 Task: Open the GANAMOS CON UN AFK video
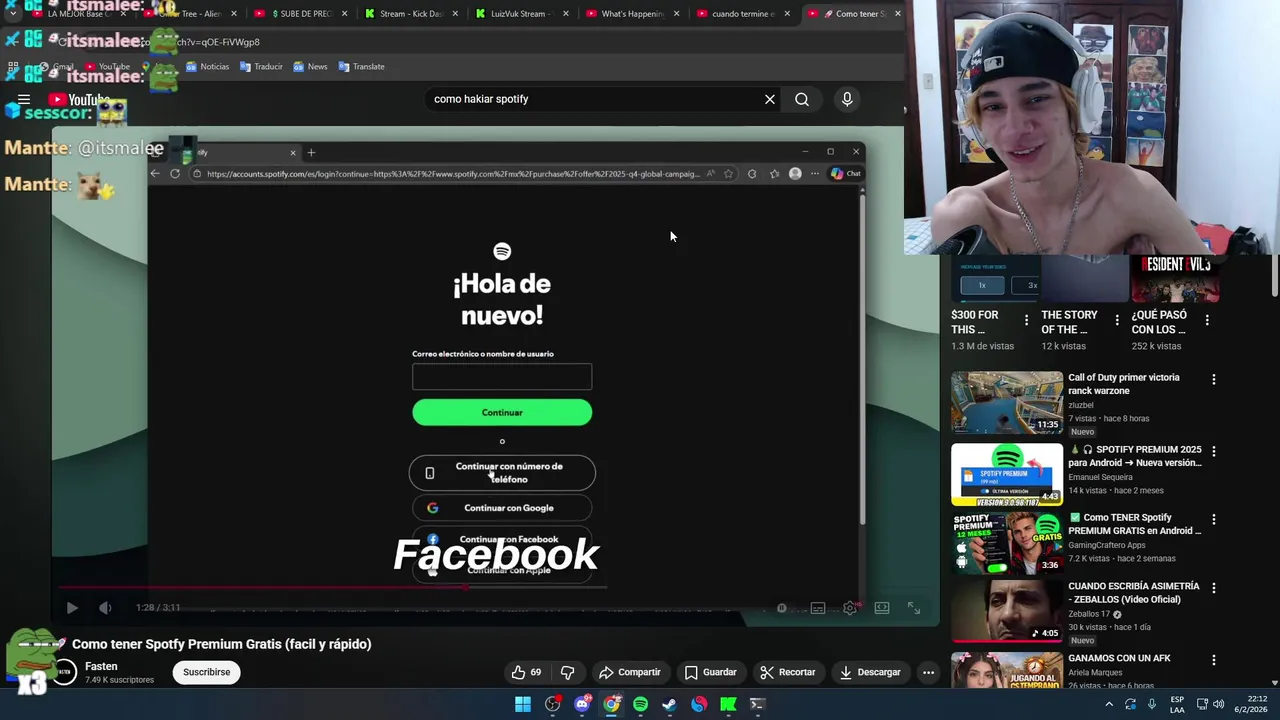pyautogui.click(x=1119, y=658)
